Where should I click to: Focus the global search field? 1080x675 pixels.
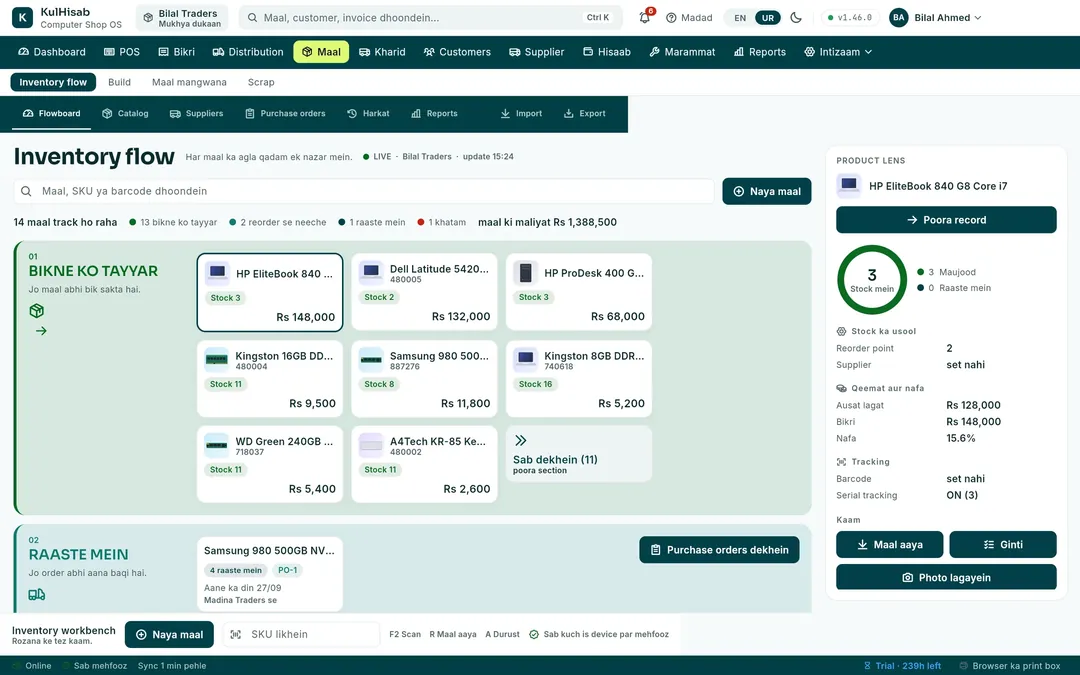(x=430, y=18)
